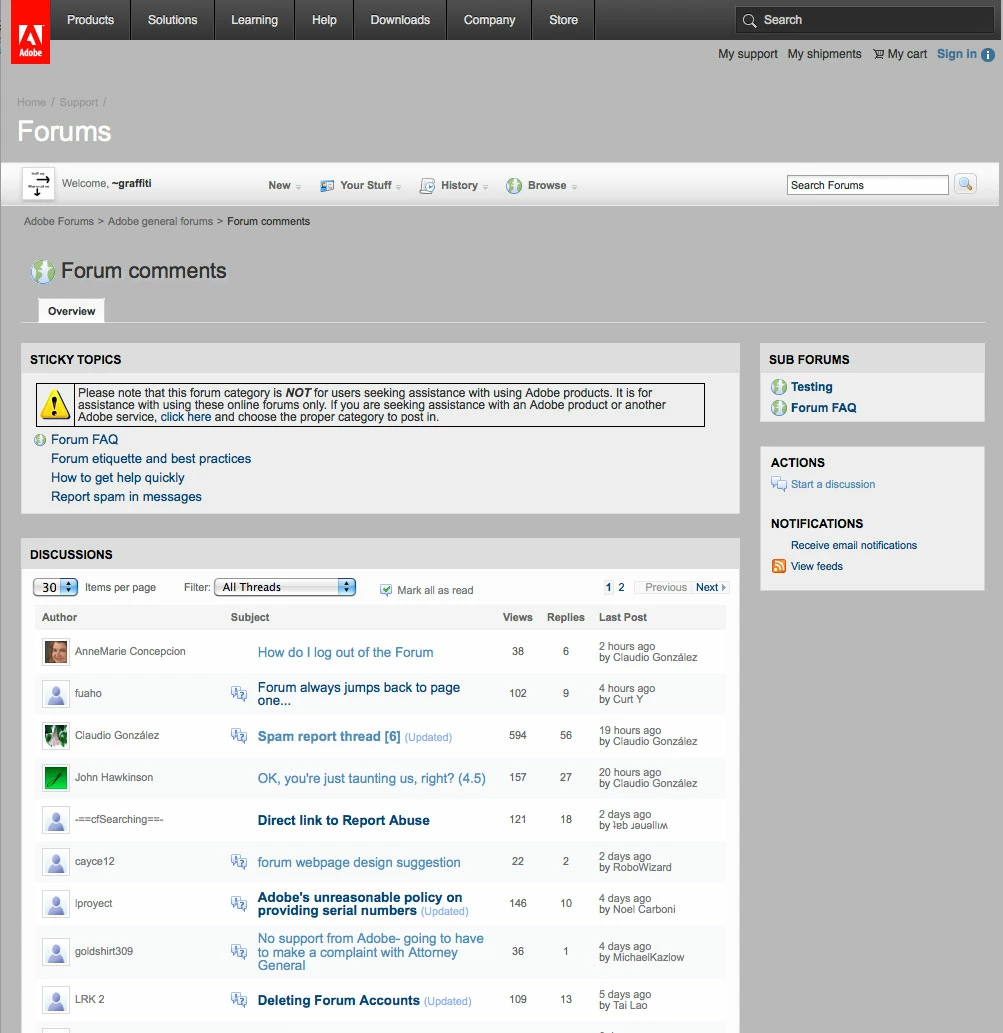Viewport: 1003px width, 1033px height.
Task: Click the globe icon next to Testing subforum
Action: tap(779, 387)
